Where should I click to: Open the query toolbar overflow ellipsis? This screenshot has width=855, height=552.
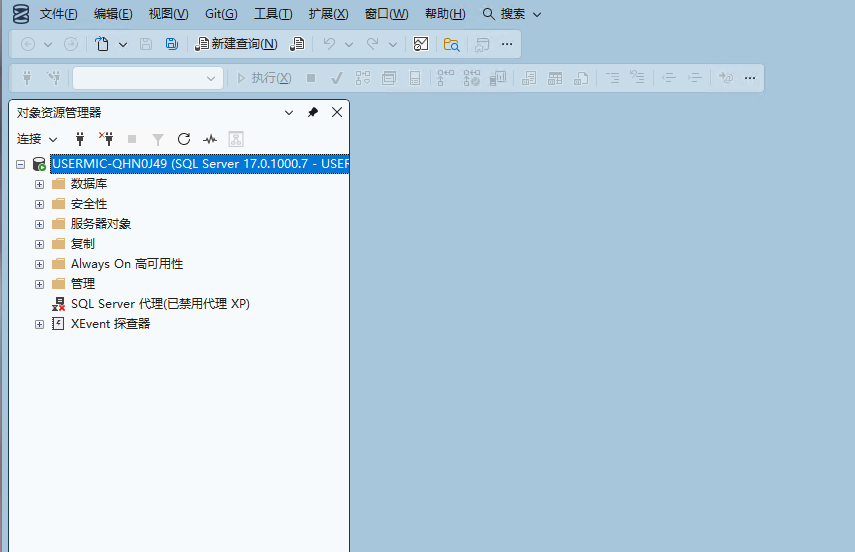(750, 78)
